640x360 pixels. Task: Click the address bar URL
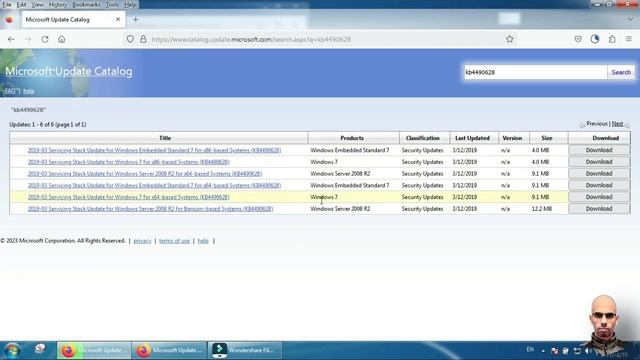tap(251, 39)
